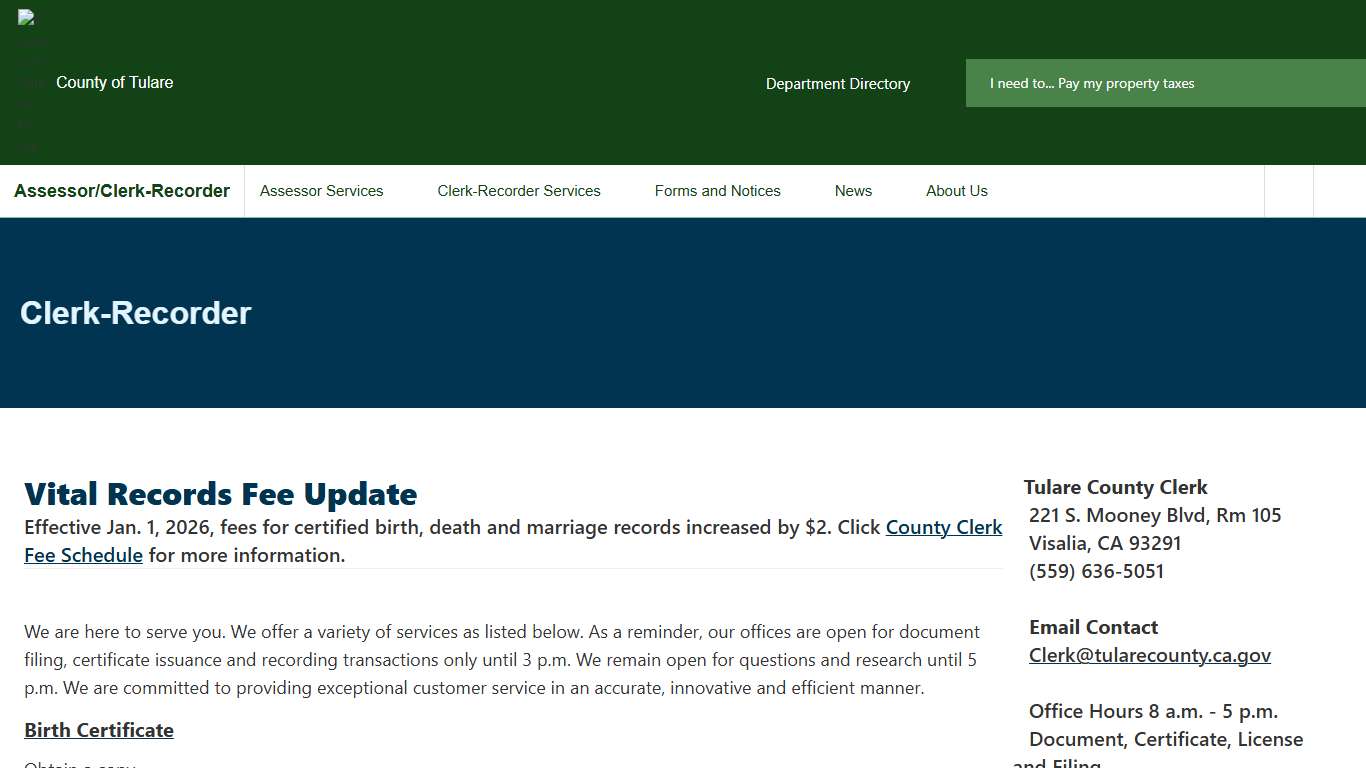Click the Tulare County Clerk sidebar title
The height and width of the screenshot is (768, 1366).
(x=1115, y=488)
